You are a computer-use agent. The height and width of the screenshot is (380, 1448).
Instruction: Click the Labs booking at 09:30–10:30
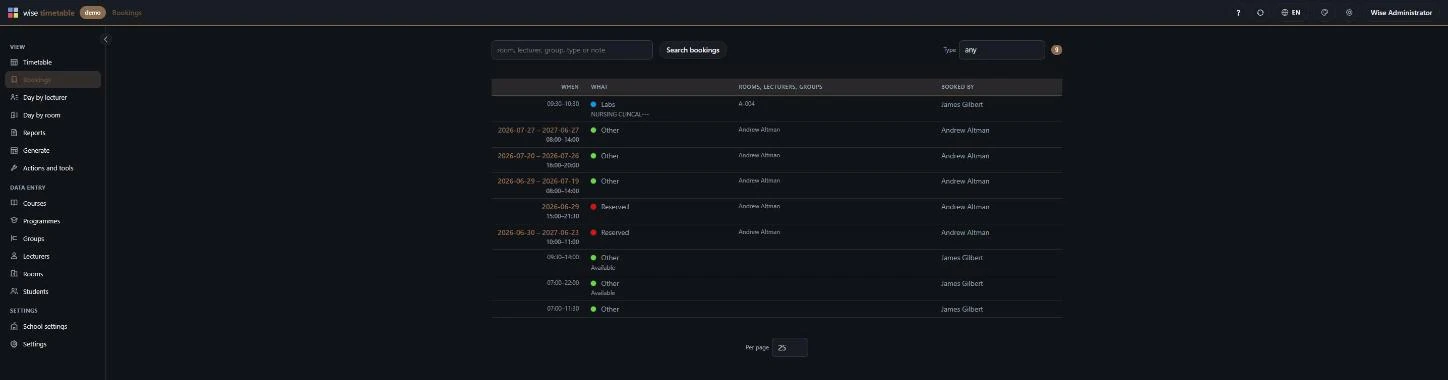[x=776, y=109]
